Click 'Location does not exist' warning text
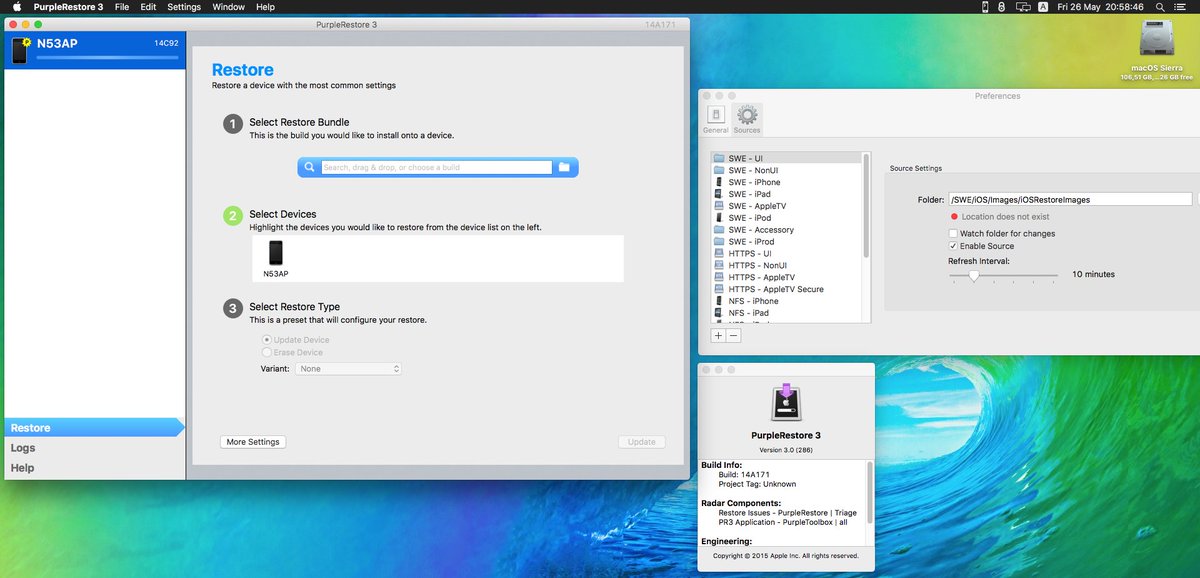 [x=1005, y=216]
